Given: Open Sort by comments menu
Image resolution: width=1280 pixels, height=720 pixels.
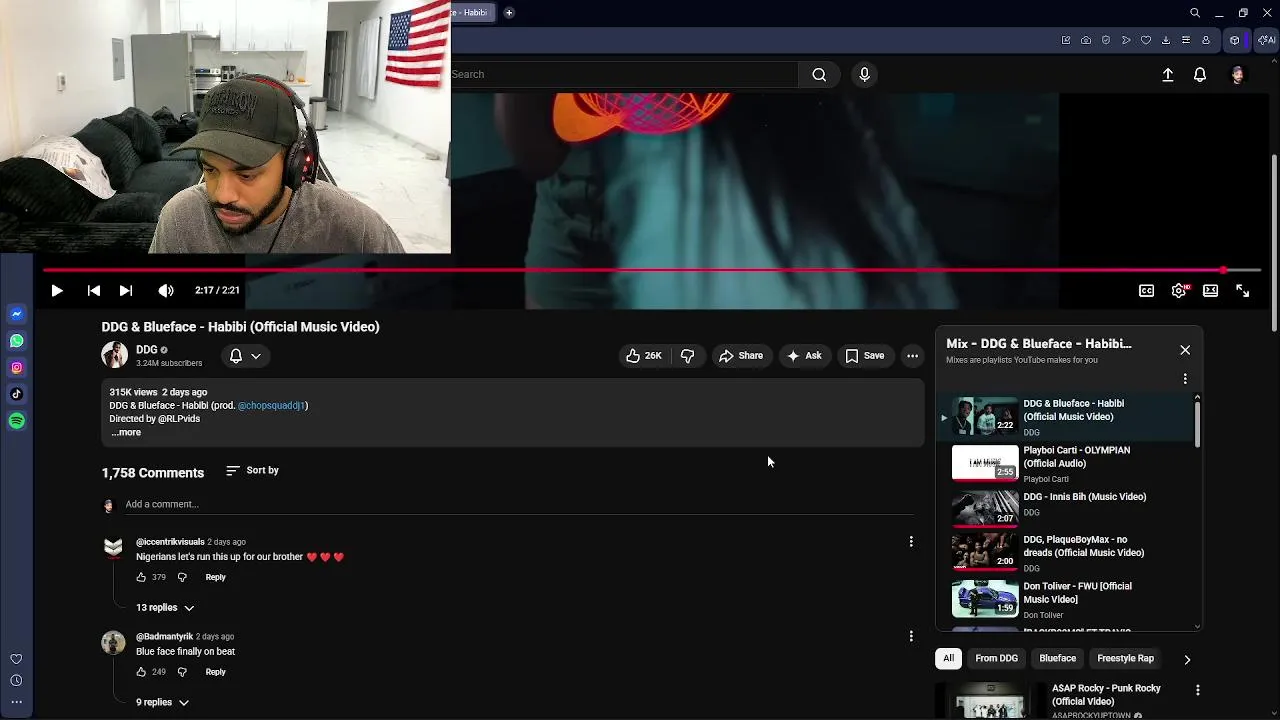Looking at the screenshot, I should pyautogui.click(x=252, y=471).
